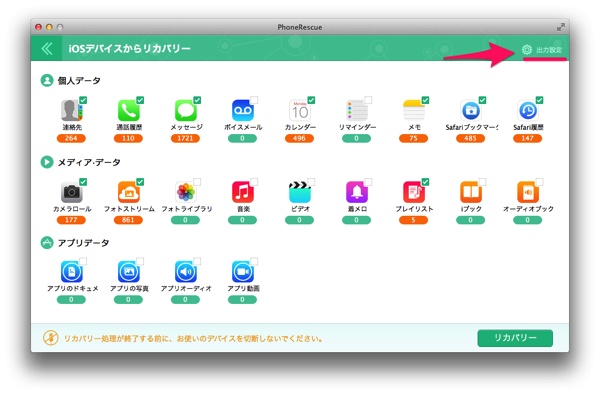Click the アプリデータ section header

pyautogui.click(x=83, y=243)
